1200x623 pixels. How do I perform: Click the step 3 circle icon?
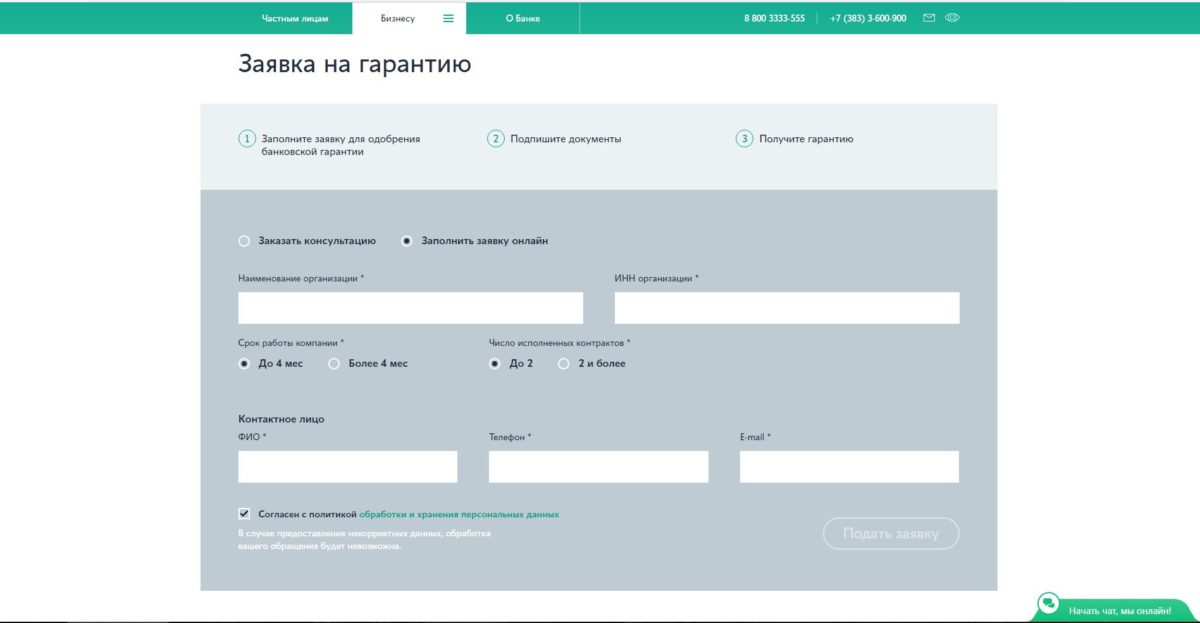(744, 139)
